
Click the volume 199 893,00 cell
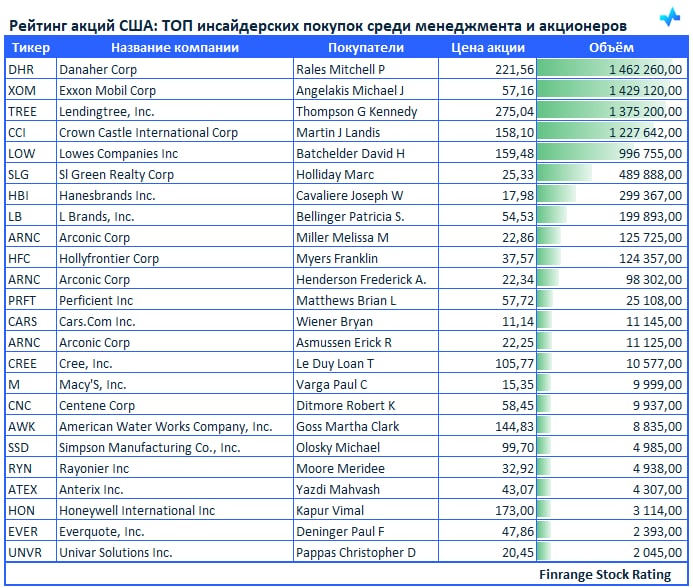coord(612,216)
